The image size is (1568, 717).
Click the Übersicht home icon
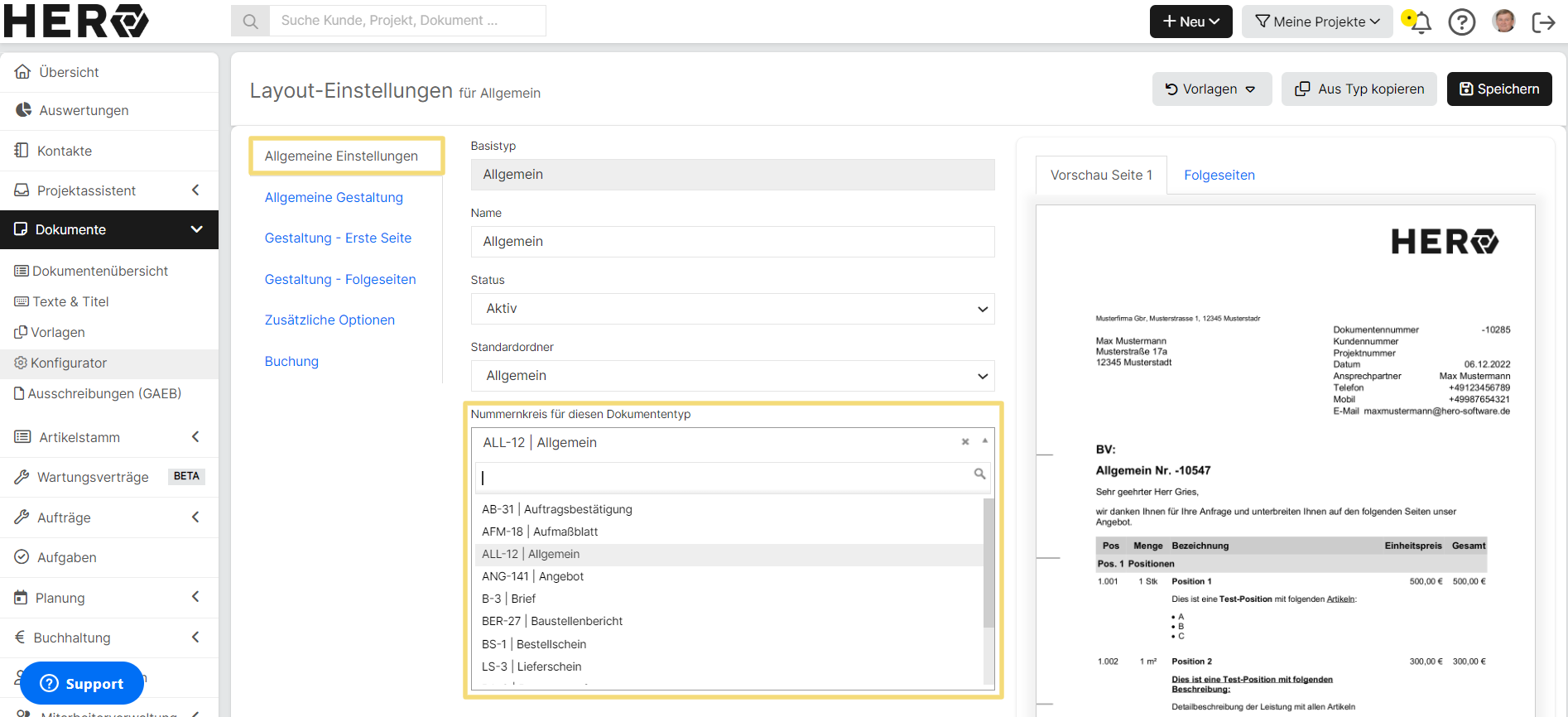click(23, 72)
